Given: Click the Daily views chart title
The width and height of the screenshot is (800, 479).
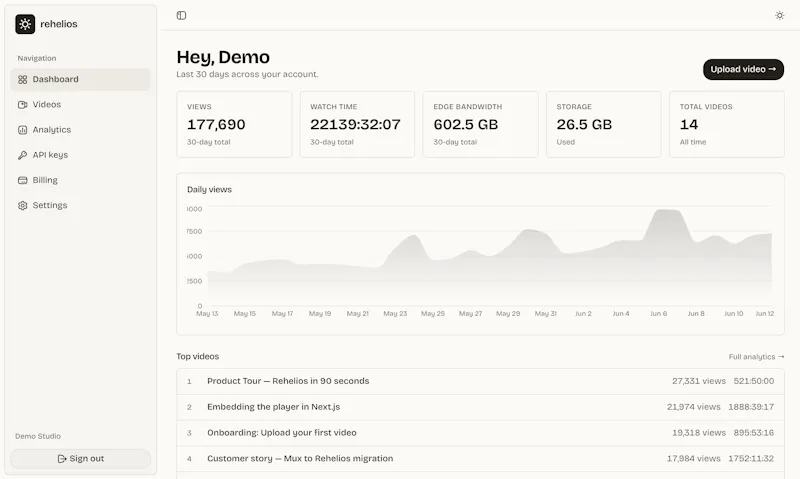Looking at the screenshot, I should click(x=209, y=190).
